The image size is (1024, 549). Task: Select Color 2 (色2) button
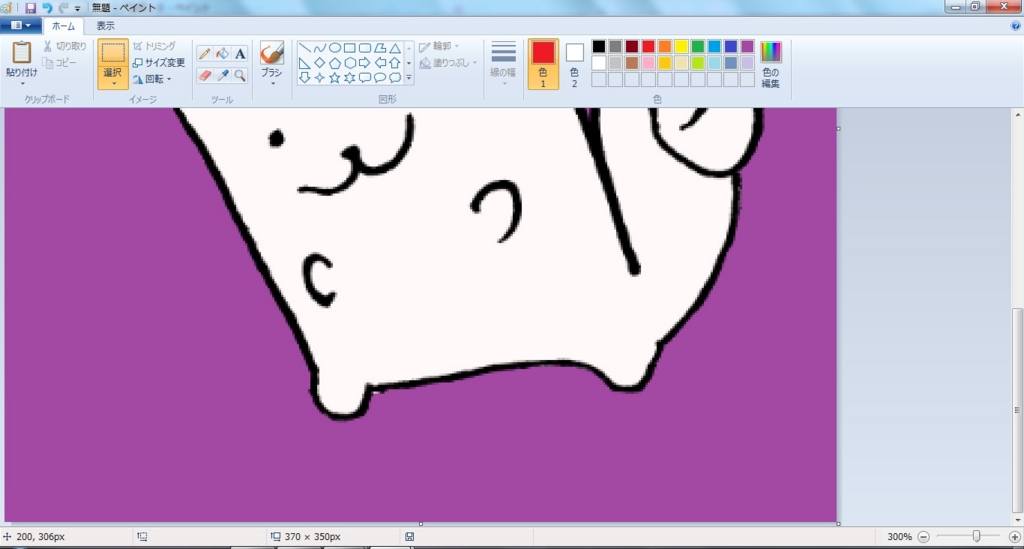point(574,64)
